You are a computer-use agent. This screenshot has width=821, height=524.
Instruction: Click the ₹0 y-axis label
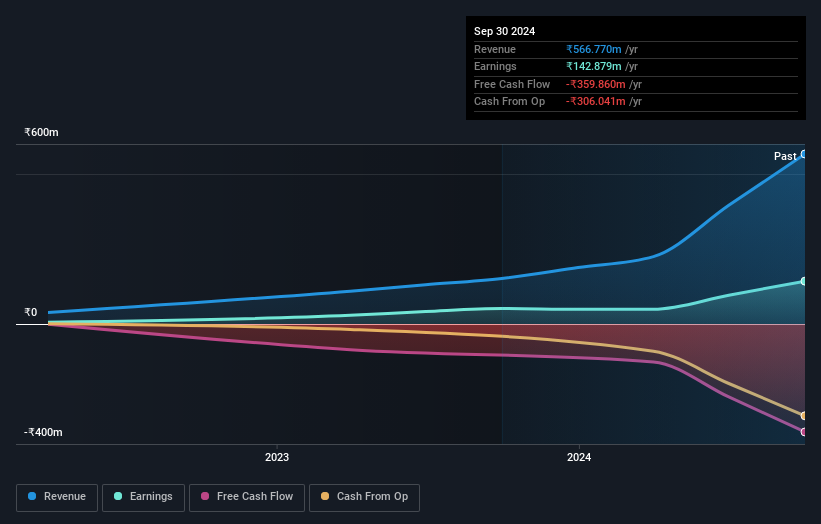pyautogui.click(x=31, y=313)
